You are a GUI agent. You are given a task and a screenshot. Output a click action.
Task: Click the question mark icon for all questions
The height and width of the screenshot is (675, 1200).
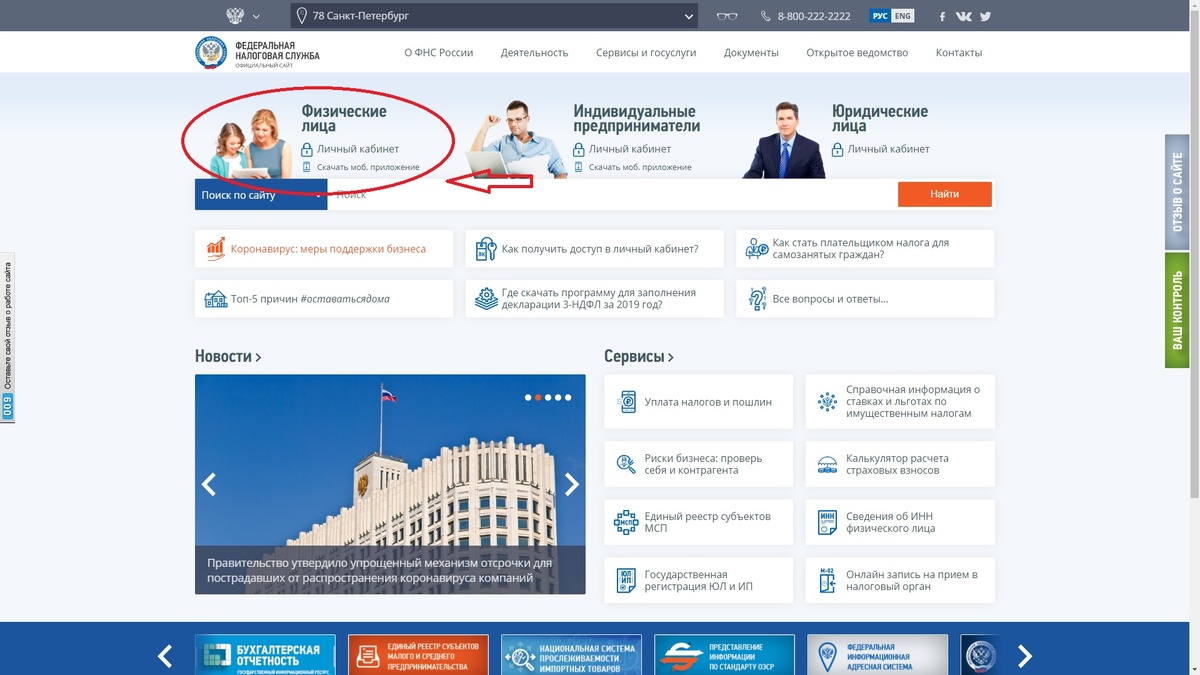[x=757, y=299]
